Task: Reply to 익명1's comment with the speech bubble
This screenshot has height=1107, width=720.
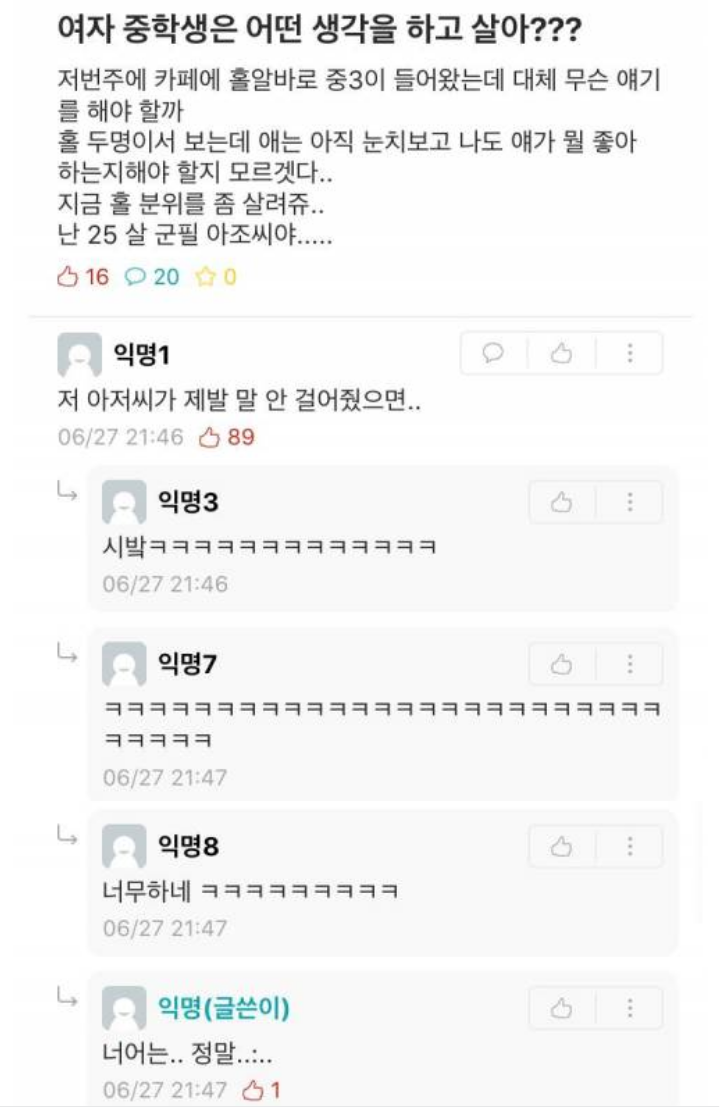Action: click(x=493, y=352)
